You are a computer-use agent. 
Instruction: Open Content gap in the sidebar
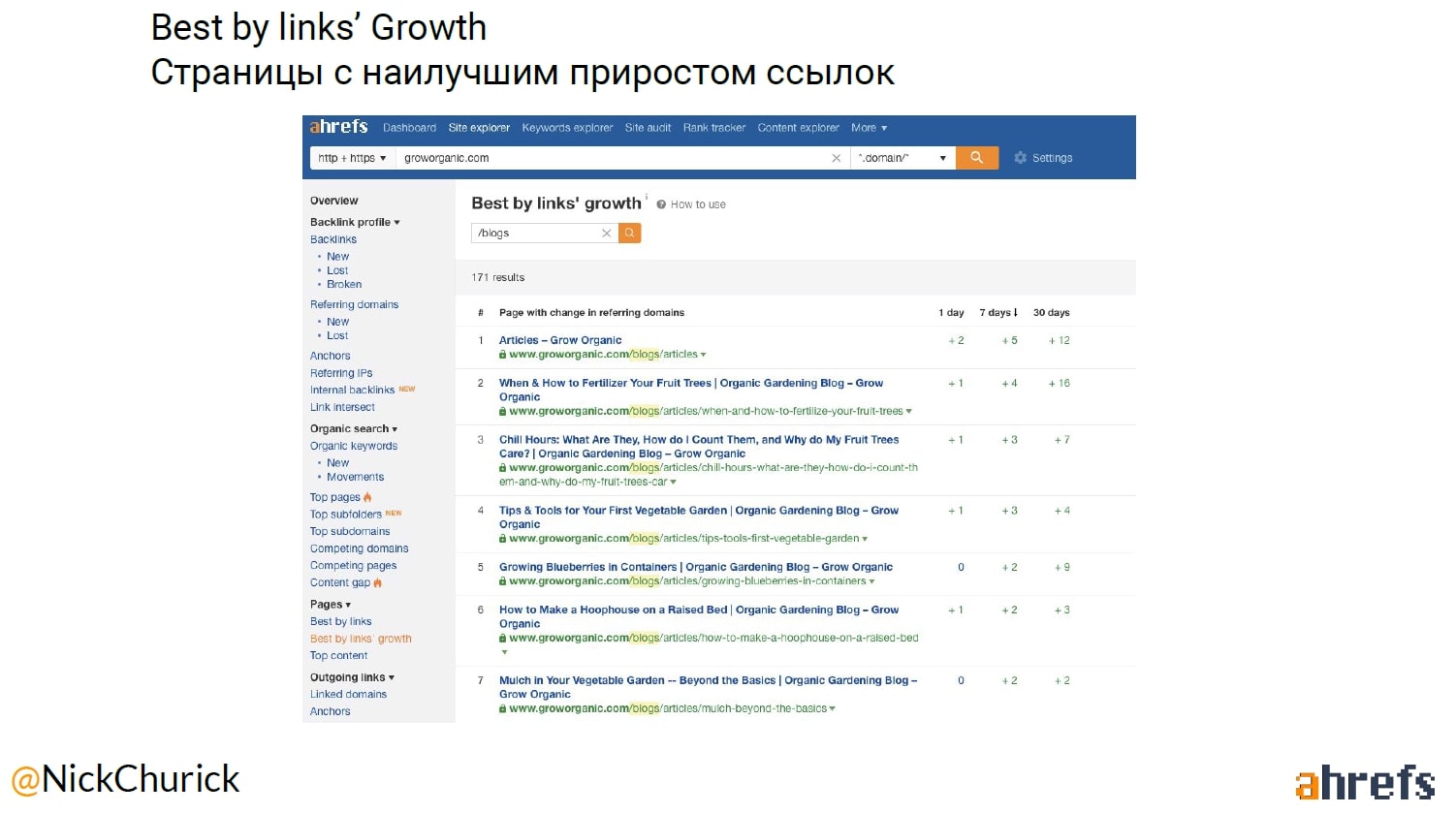tap(340, 582)
